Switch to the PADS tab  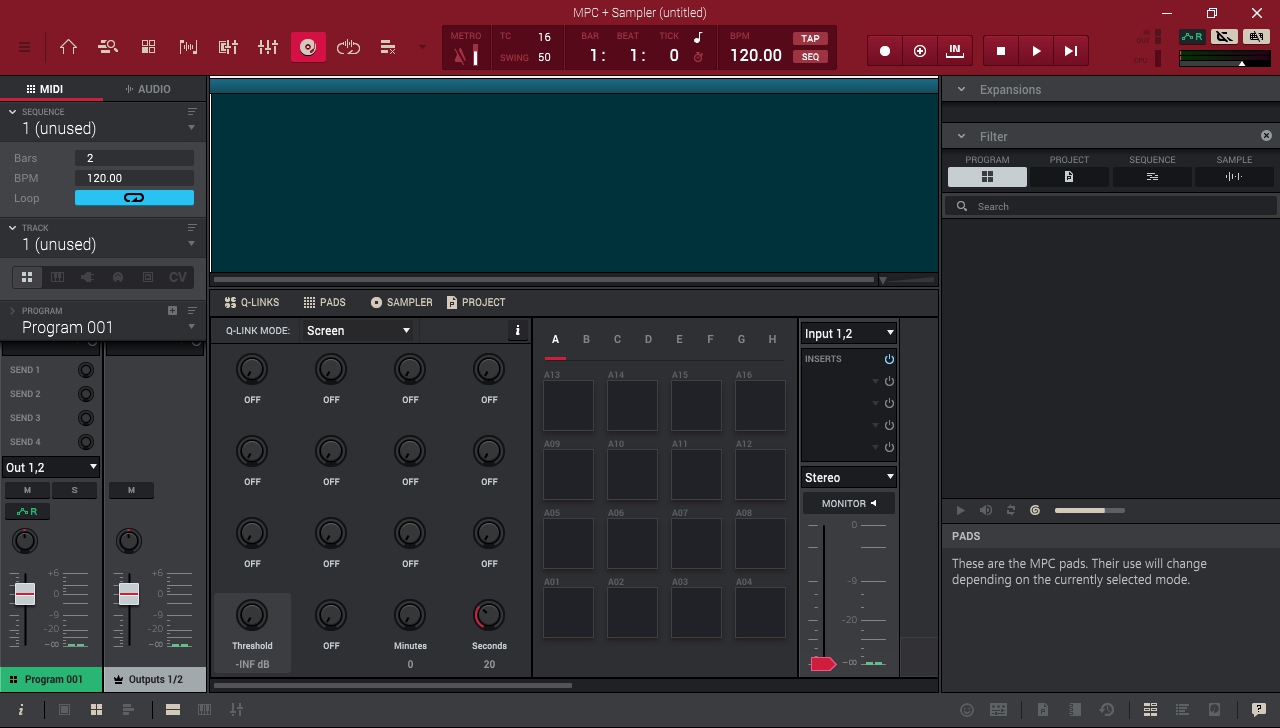(x=324, y=302)
